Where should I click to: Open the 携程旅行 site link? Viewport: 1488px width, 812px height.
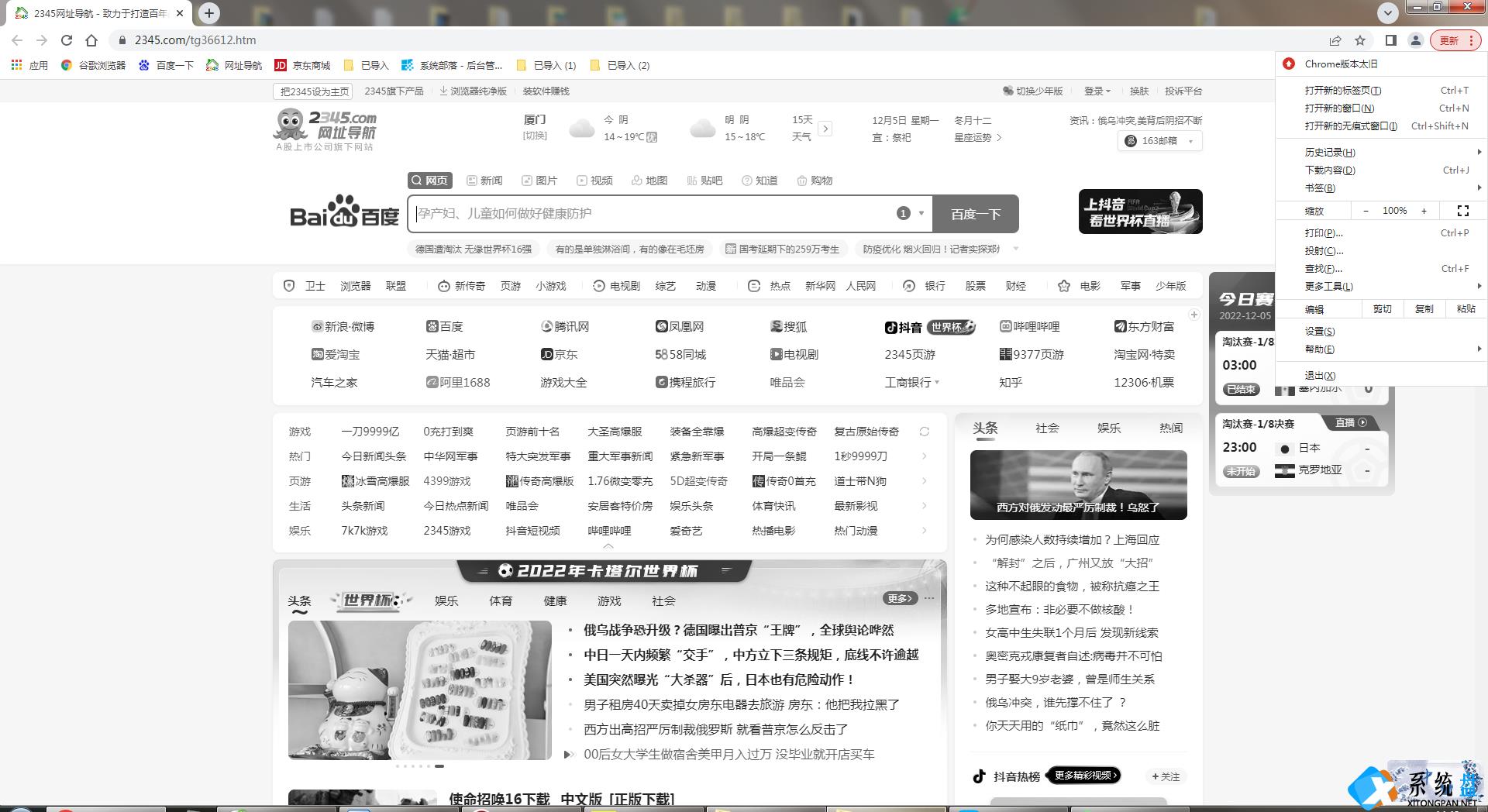[x=685, y=382]
